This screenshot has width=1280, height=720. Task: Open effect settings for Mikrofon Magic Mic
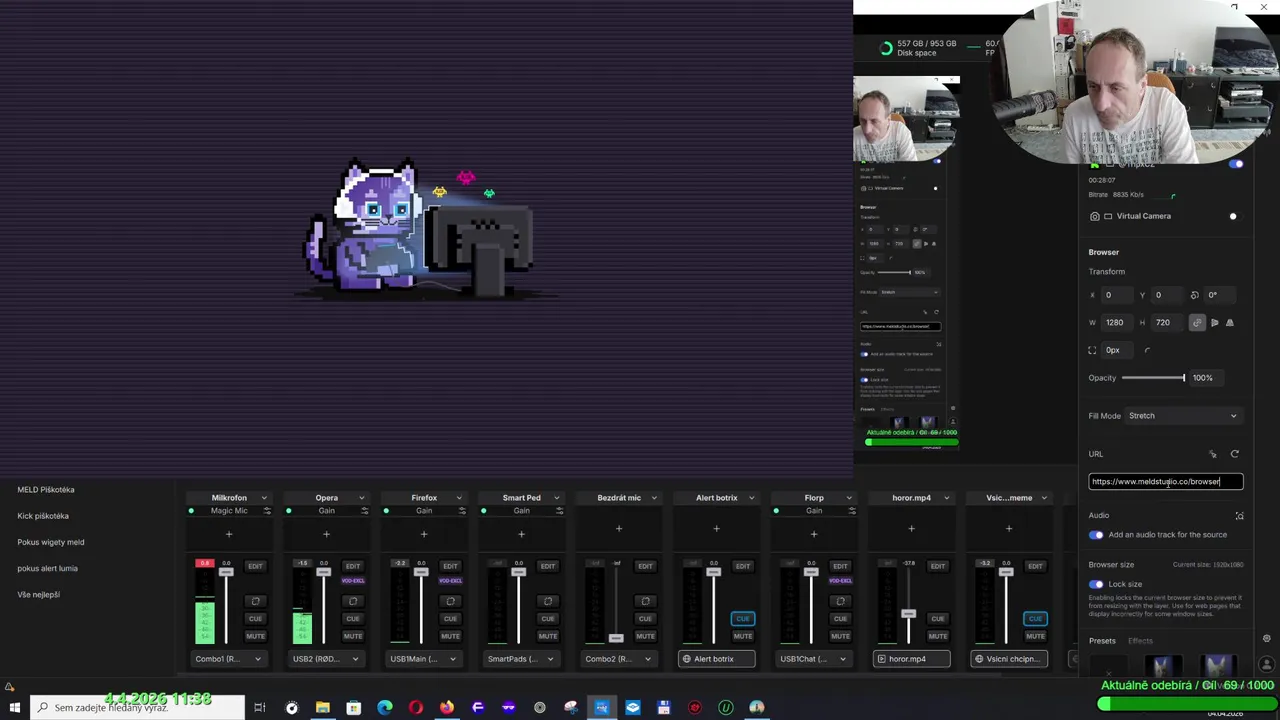(267, 511)
